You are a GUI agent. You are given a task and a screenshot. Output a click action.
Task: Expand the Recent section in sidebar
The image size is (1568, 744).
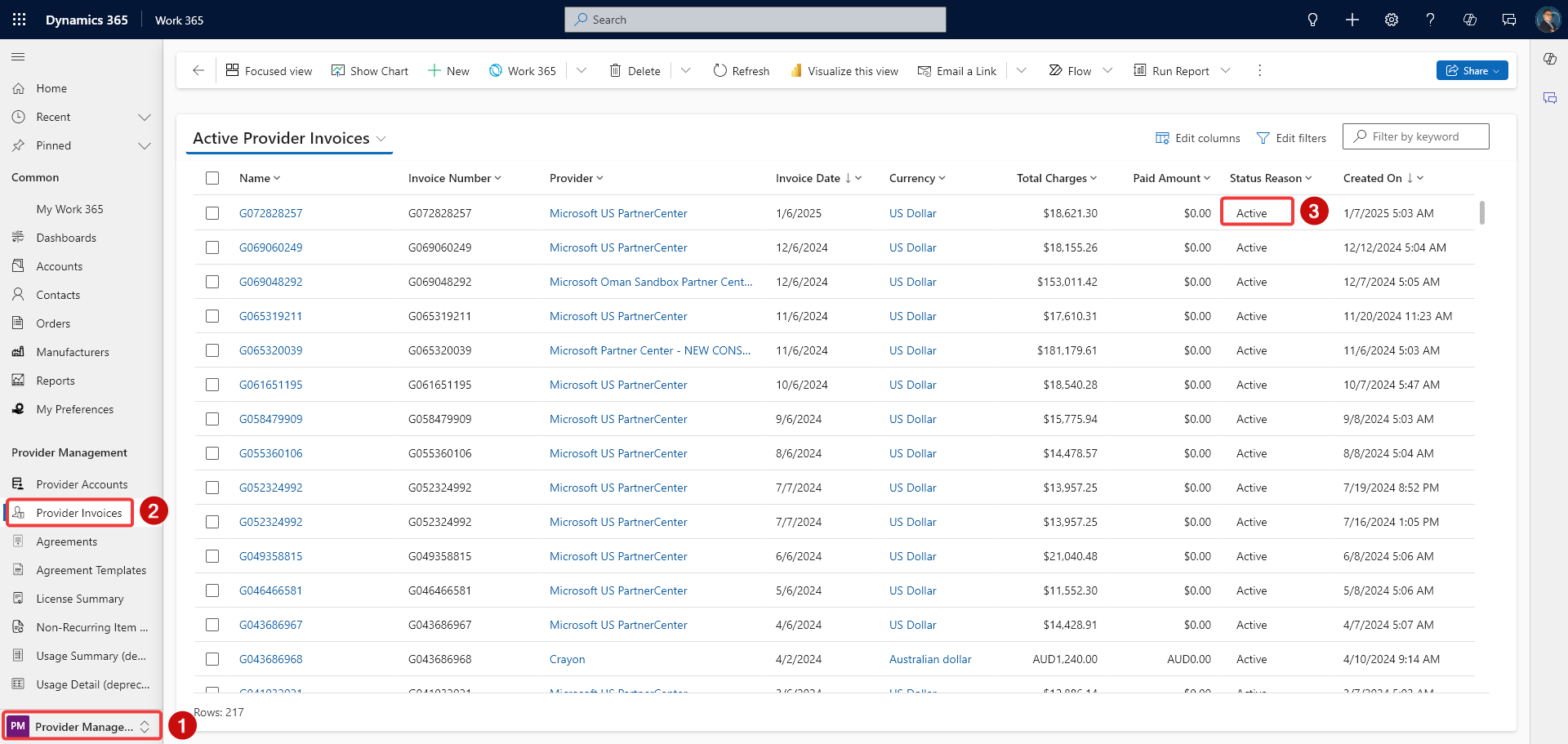(145, 117)
